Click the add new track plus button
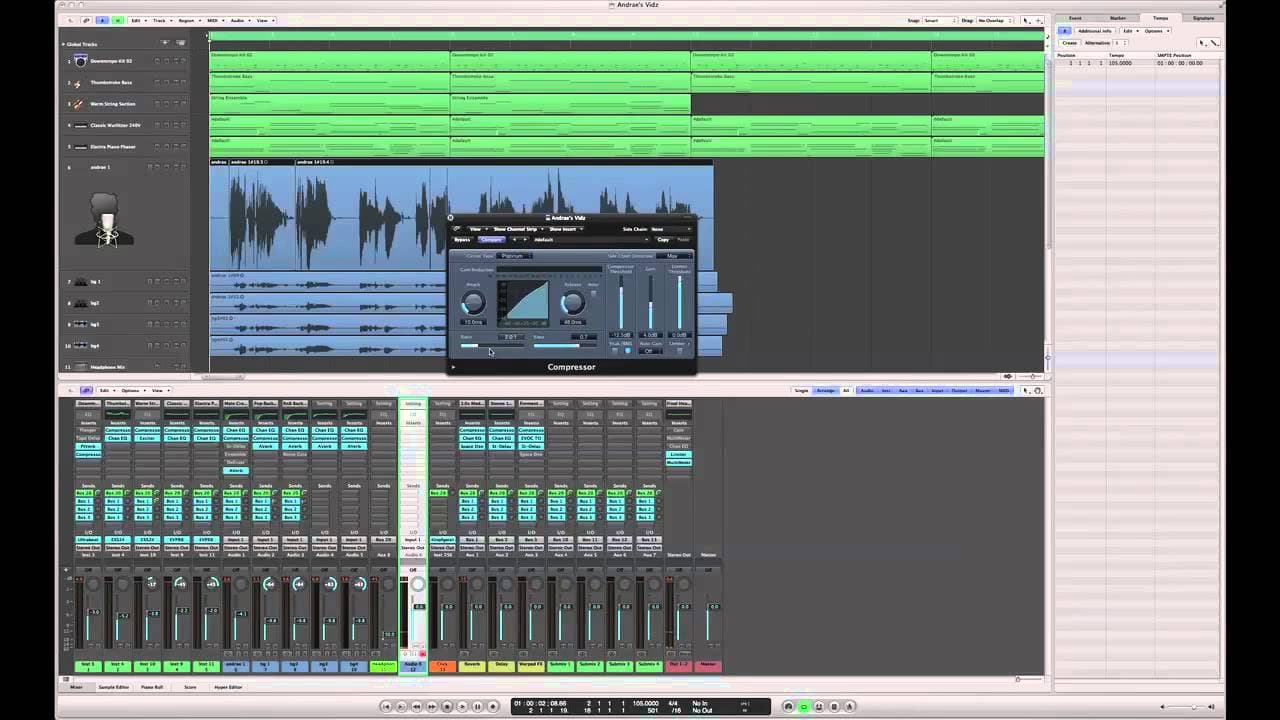The image size is (1280, 720). pos(165,43)
